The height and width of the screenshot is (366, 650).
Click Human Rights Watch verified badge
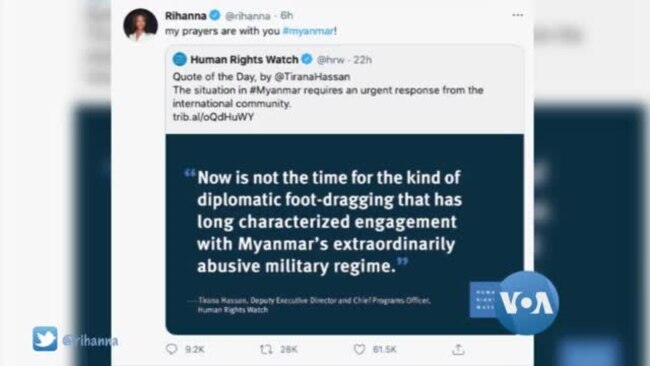307,59
